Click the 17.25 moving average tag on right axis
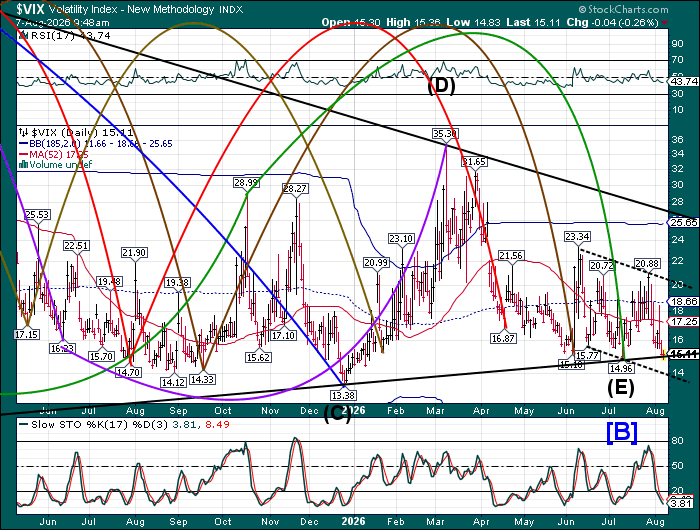 pyautogui.click(x=683, y=321)
